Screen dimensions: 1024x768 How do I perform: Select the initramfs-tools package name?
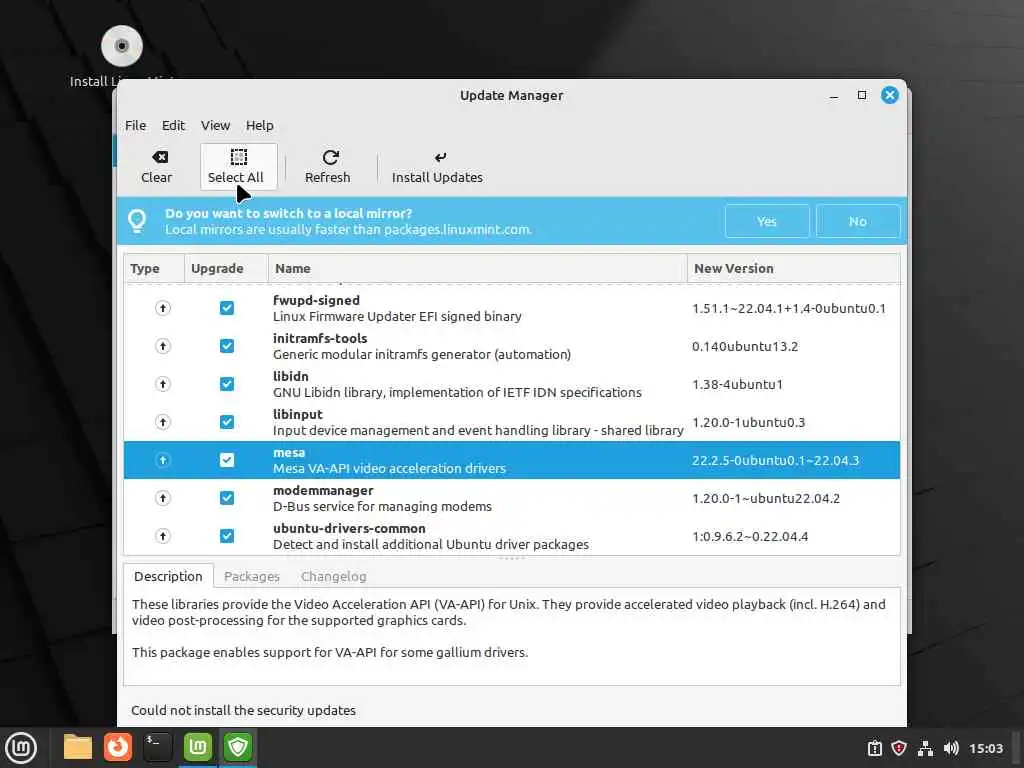pyautogui.click(x=320, y=338)
